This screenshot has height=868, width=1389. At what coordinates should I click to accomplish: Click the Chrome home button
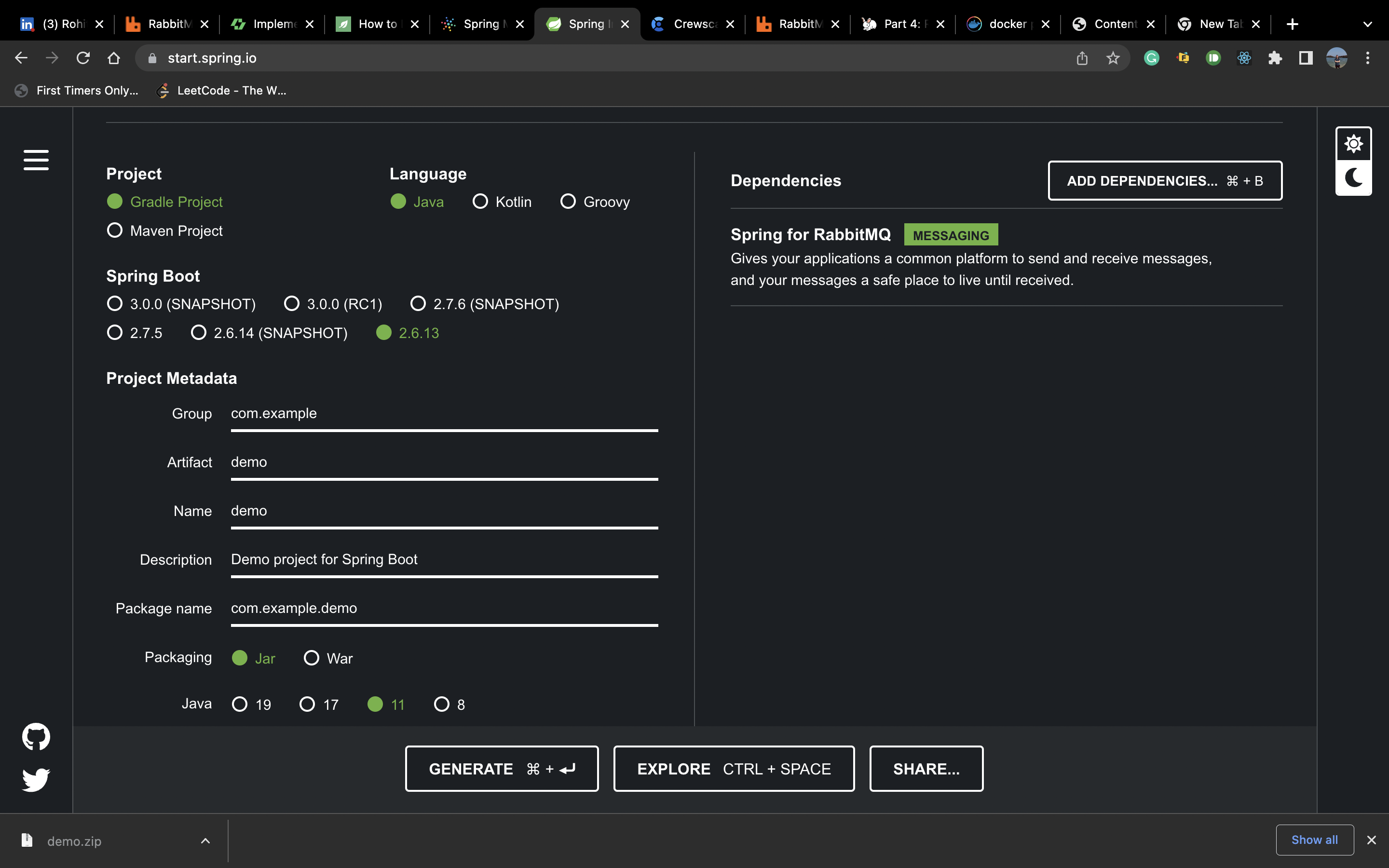[114, 58]
